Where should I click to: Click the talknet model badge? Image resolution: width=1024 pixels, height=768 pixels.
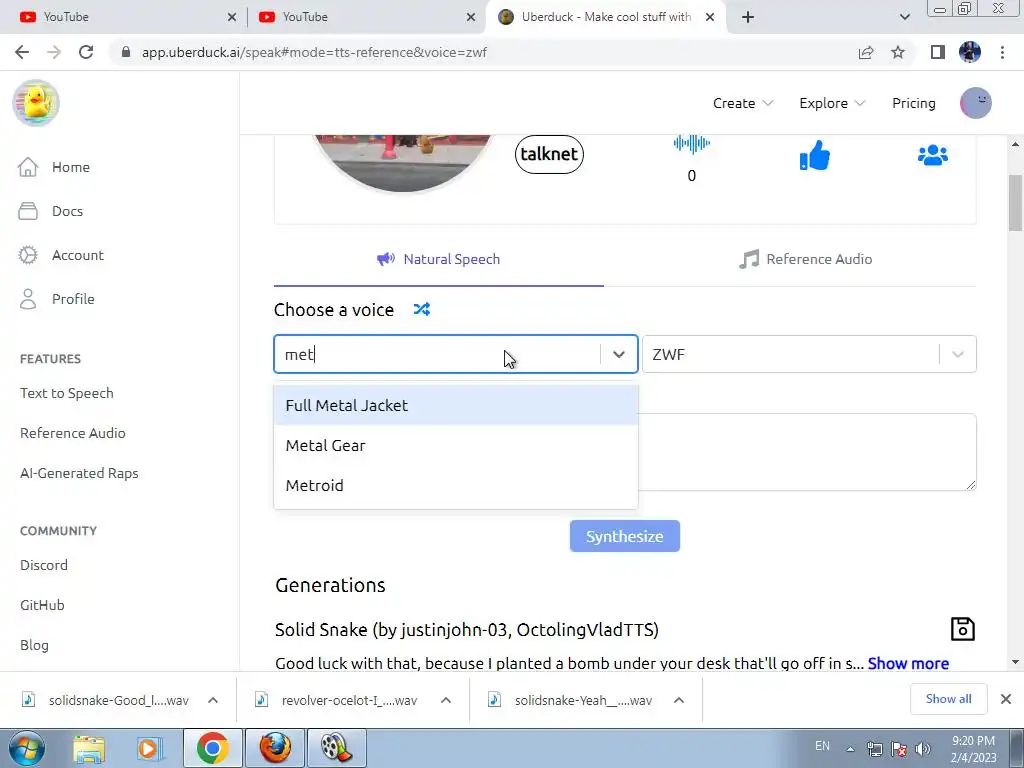coord(549,154)
